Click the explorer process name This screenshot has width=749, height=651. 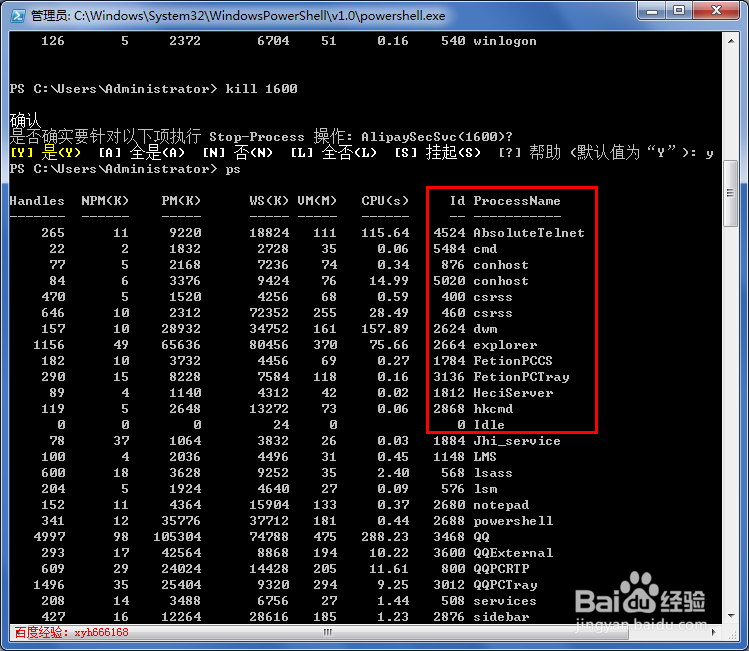(505, 345)
